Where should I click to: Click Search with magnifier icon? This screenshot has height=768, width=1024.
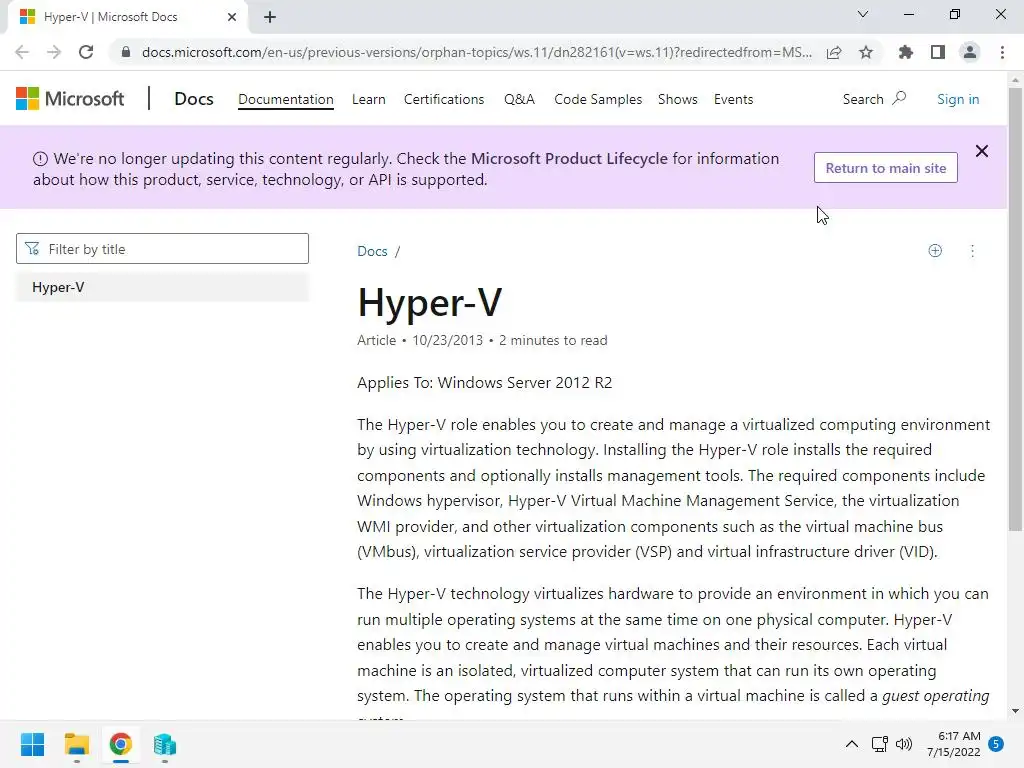(874, 99)
